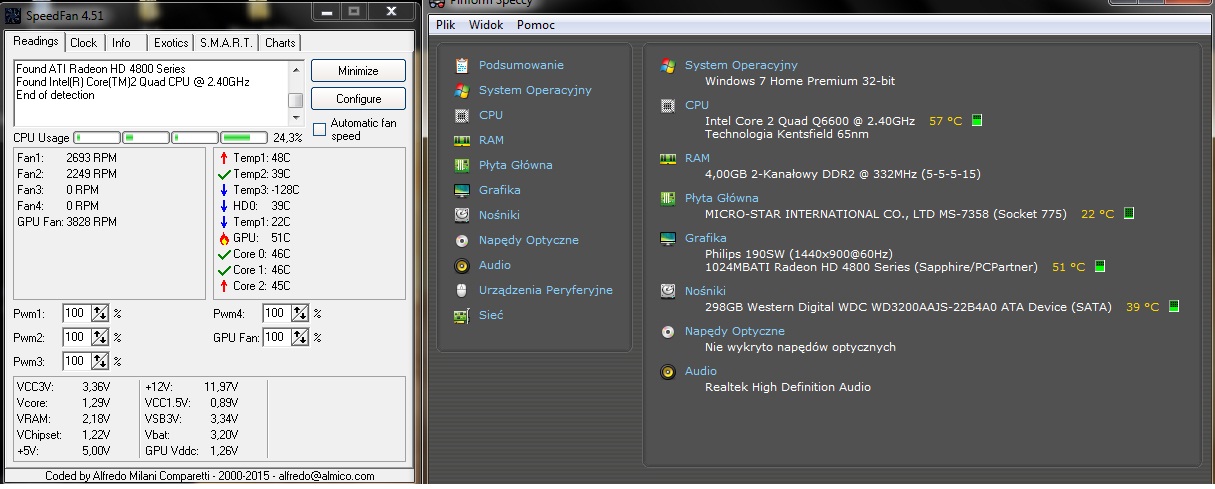Click the green graphics temperature indicator beside 51 °C

point(1099,267)
